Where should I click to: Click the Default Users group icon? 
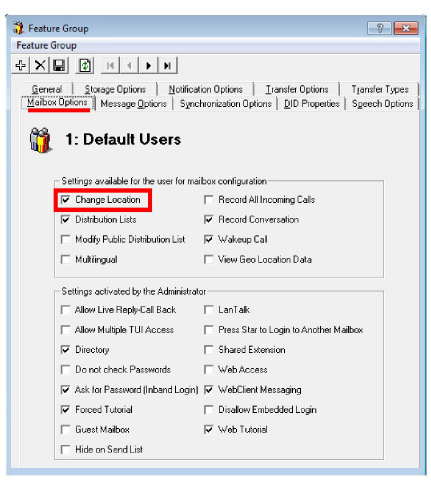coord(40,140)
